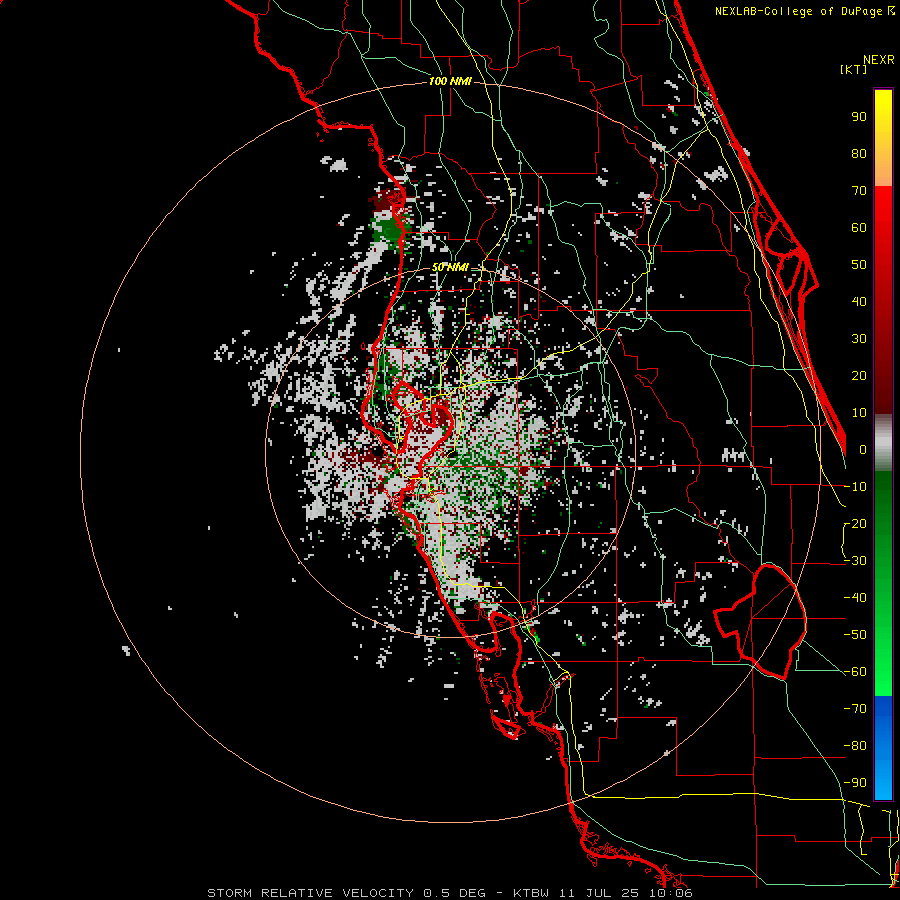The width and height of the screenshot is (900, 900).
Task: Click the '-30' velocity scale label
Action: click(855, 561)
